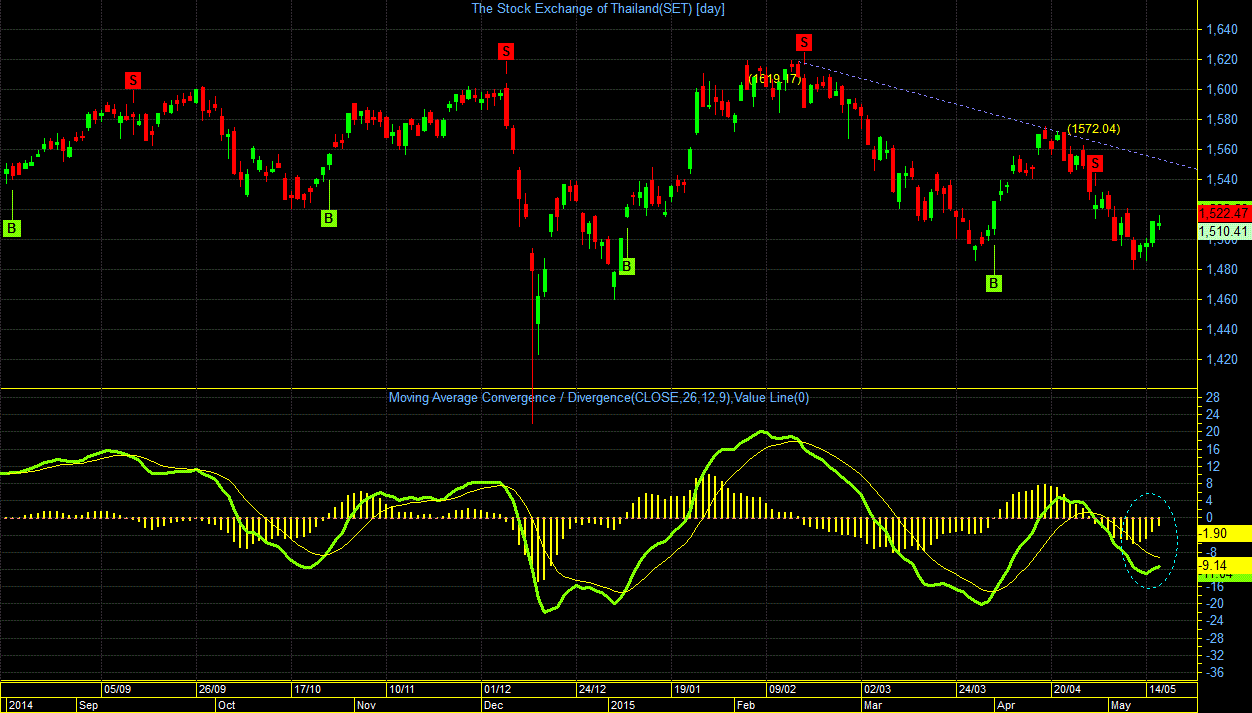This screenshot has height=713, width=1252.
Task: Click the 05/09 date label
Action: [x=117, y=689]
